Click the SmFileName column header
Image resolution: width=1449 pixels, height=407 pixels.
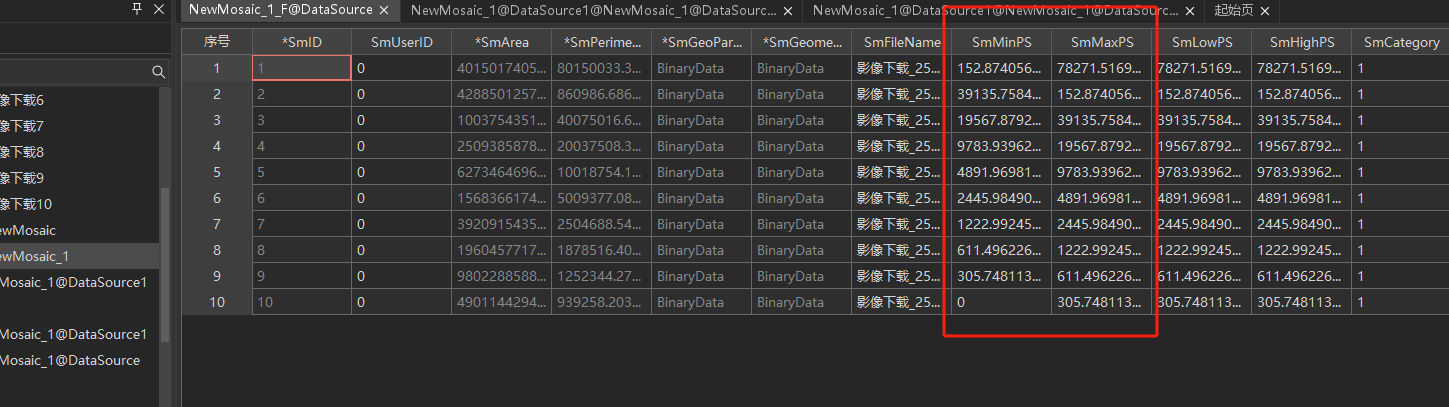(902, 43)
